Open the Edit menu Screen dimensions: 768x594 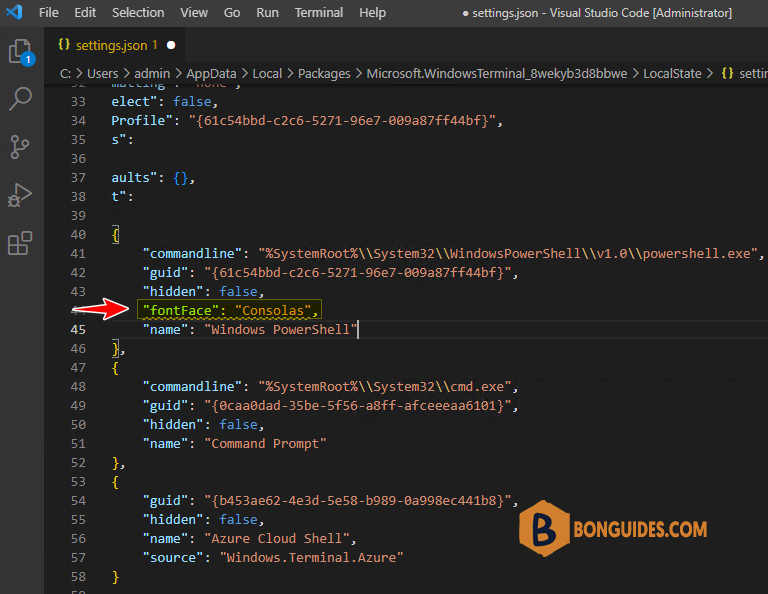coord(85,13)
